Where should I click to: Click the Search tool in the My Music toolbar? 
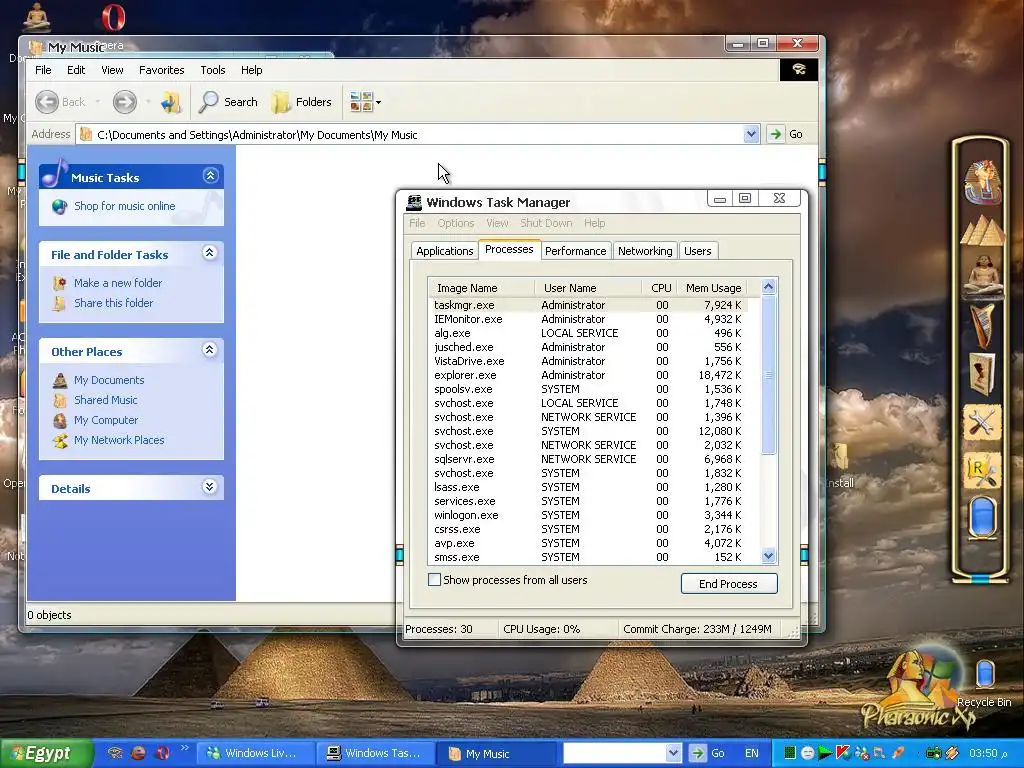229,102
